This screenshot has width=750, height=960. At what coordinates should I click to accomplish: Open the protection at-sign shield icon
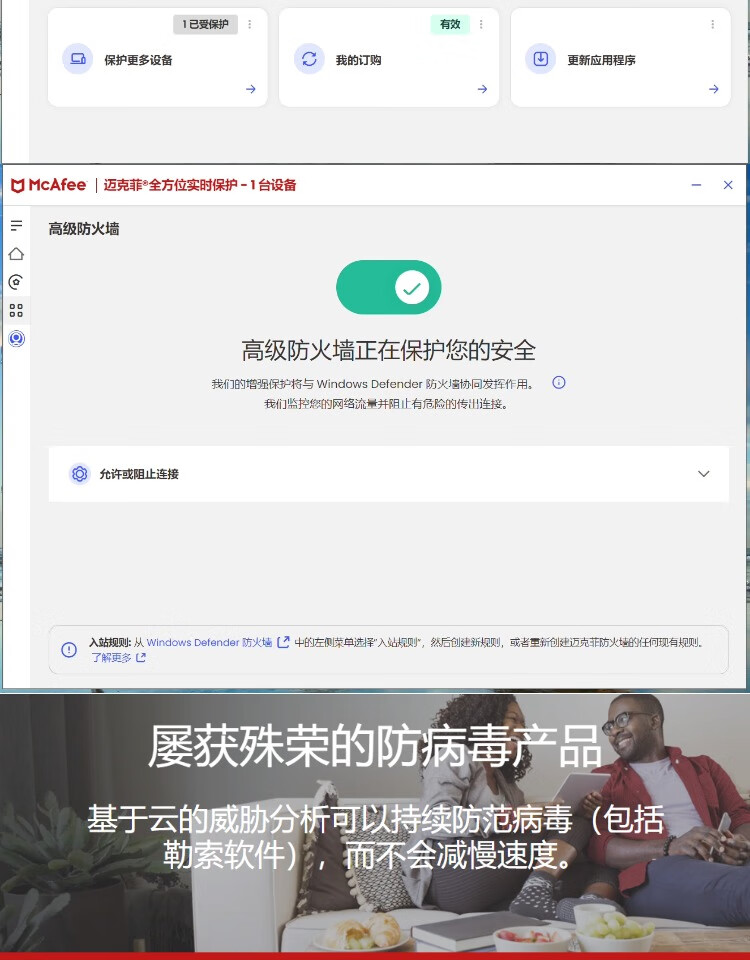17,282
